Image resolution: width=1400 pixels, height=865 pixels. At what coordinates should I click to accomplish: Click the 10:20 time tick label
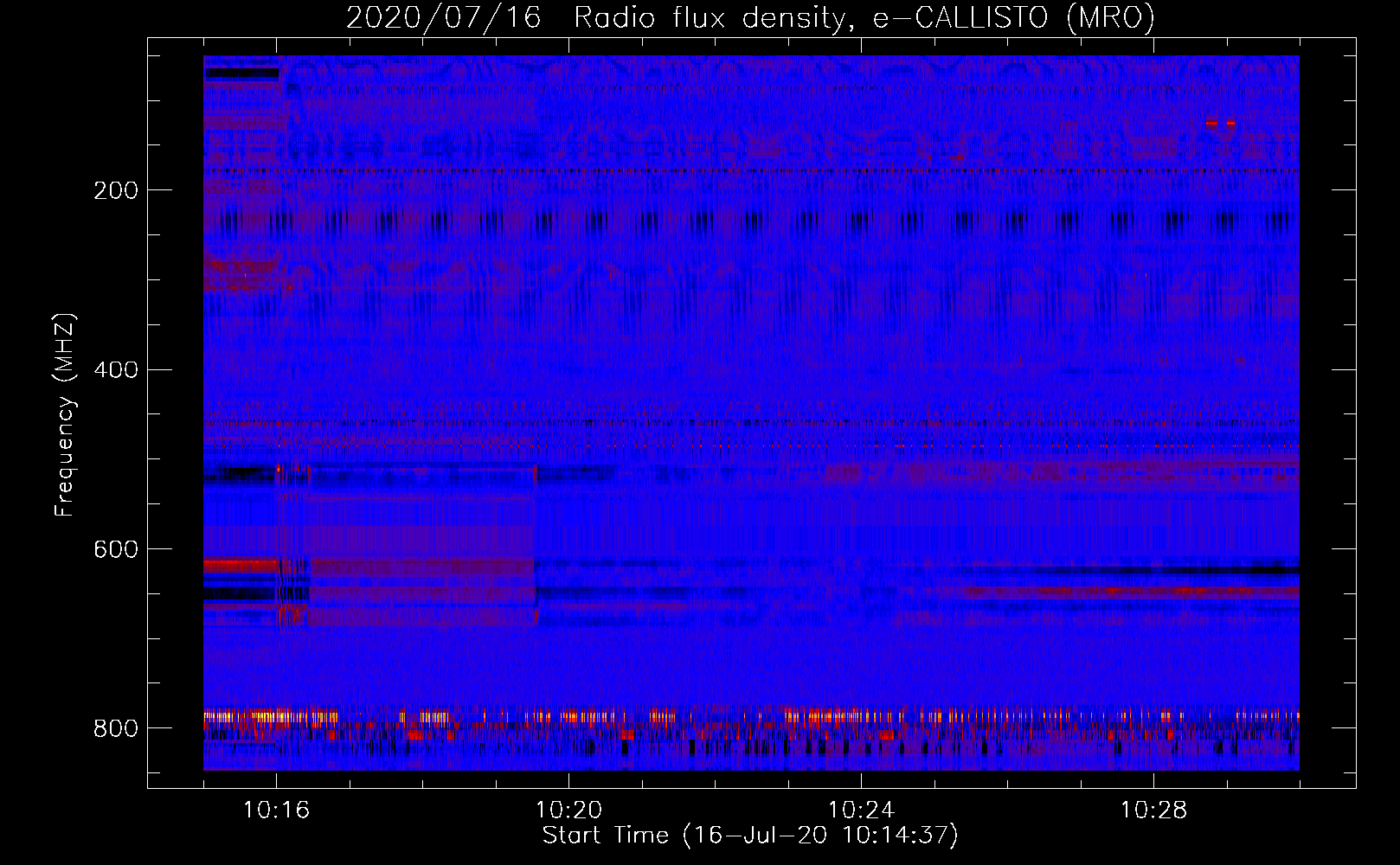click(x=568, y=811)
